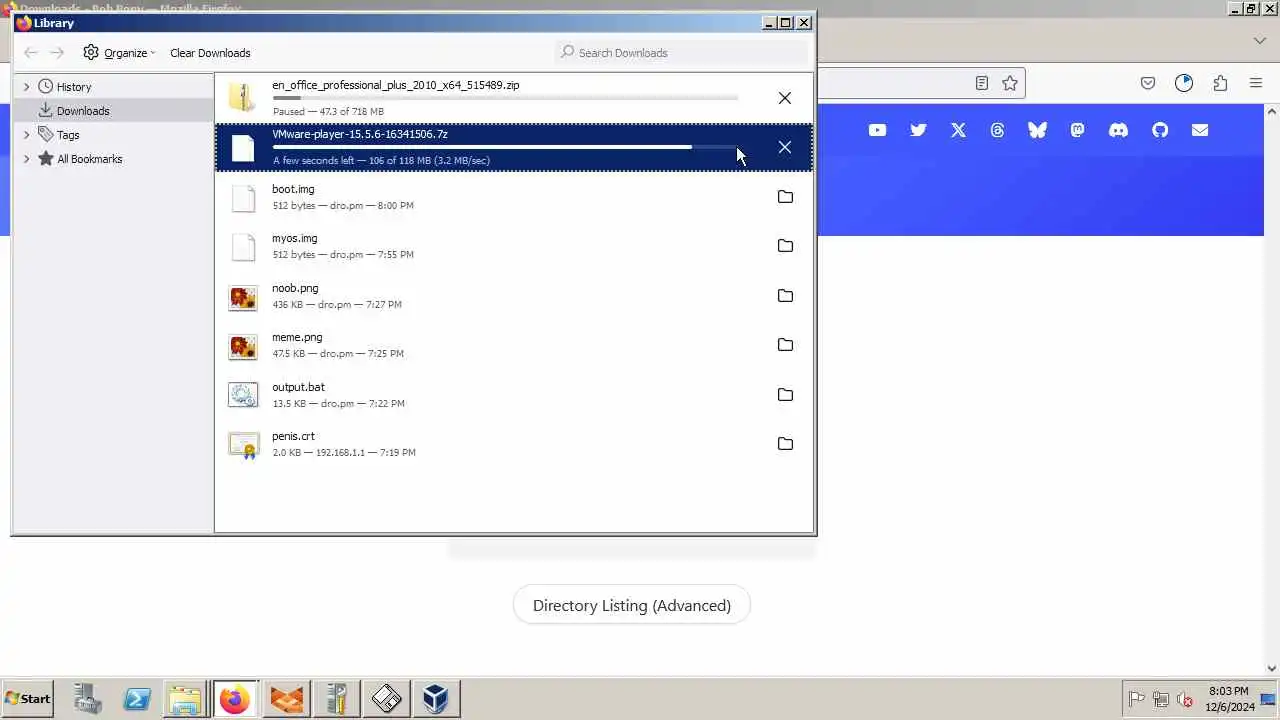Viewport: 1280px width, 720px height.
Task: Select the output.bat download entry
Action: point(514,395)
